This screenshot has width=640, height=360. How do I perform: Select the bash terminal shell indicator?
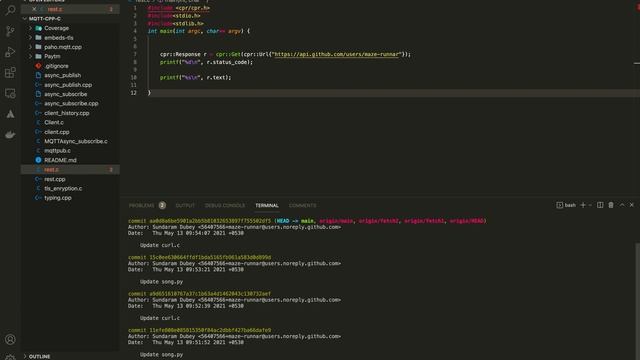pos(566,205)
